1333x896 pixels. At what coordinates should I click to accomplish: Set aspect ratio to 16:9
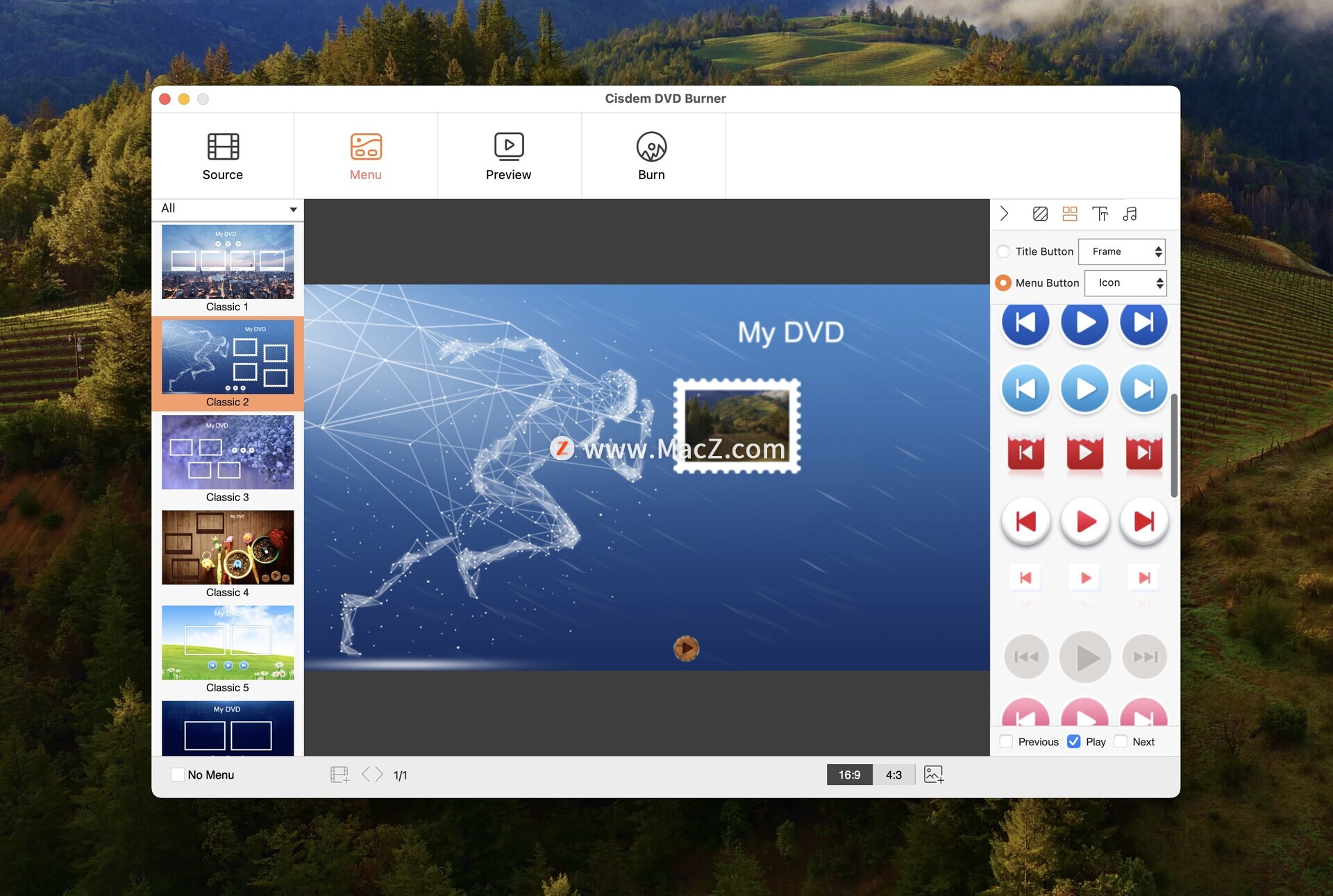pyautogui.click(x=849, y=775)
